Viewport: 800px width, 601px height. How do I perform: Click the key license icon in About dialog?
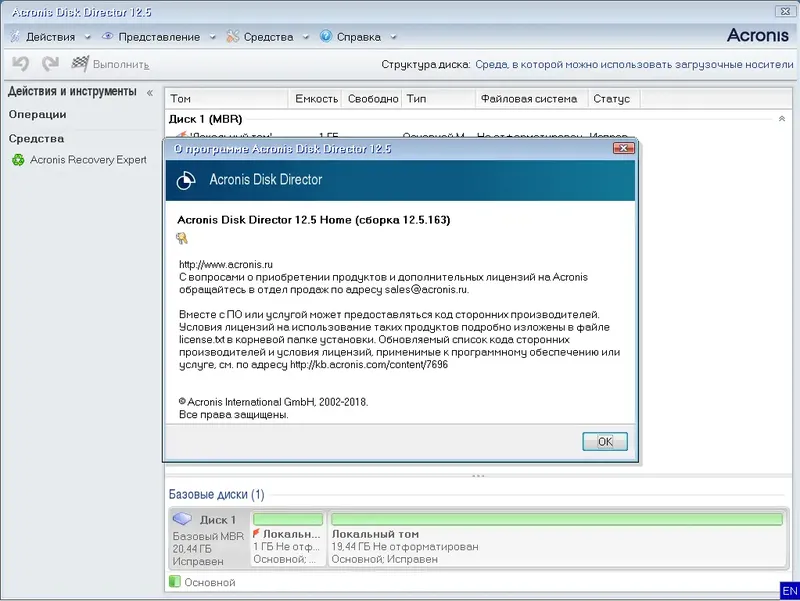(x=182, y=238)
